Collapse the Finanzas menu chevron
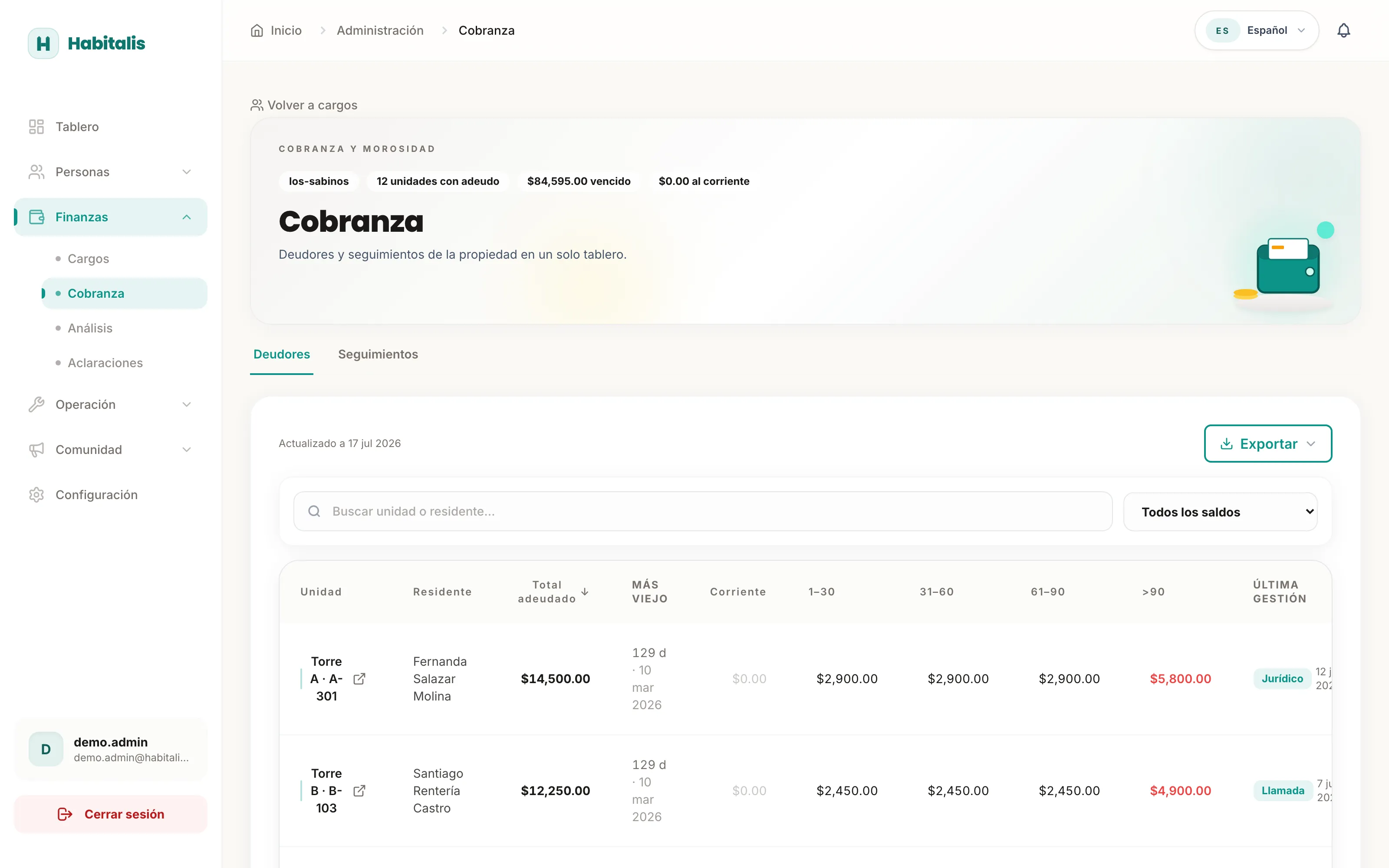This screenshot has height=868, width=1389. click(x=187, y=217)
